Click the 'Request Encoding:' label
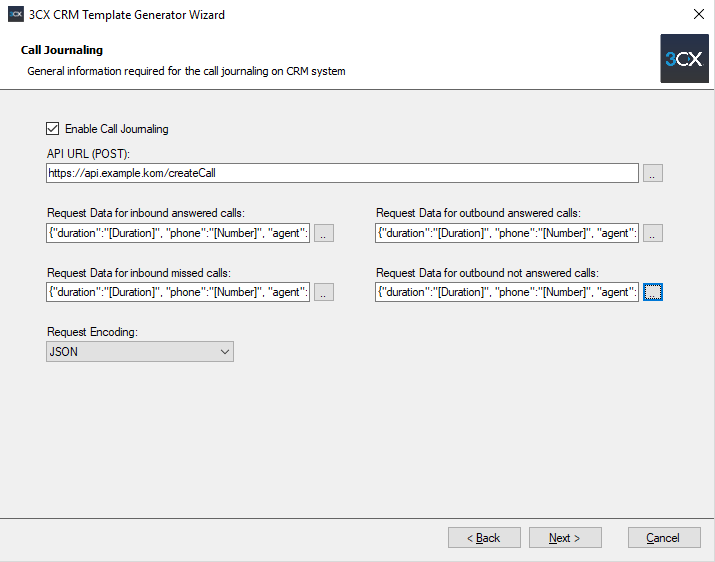 click(92, 332)
